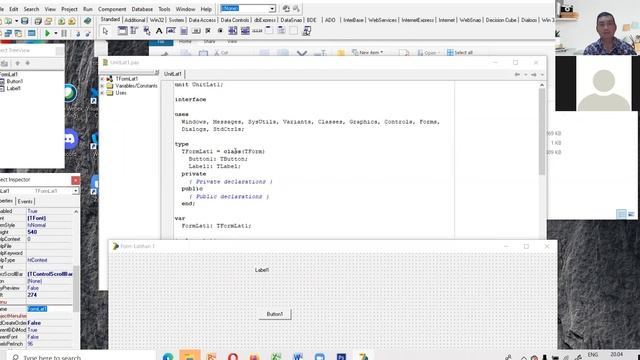Switch to the Data Access palette tab
The image size is (640, 360).
(202, 20)
